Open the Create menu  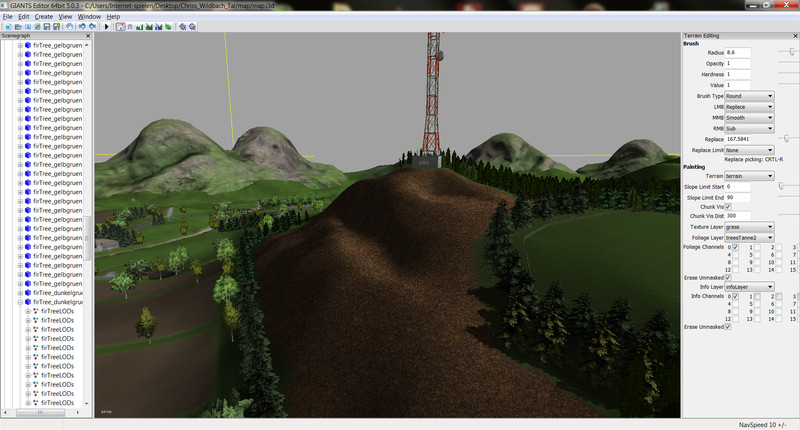point(44,17)
